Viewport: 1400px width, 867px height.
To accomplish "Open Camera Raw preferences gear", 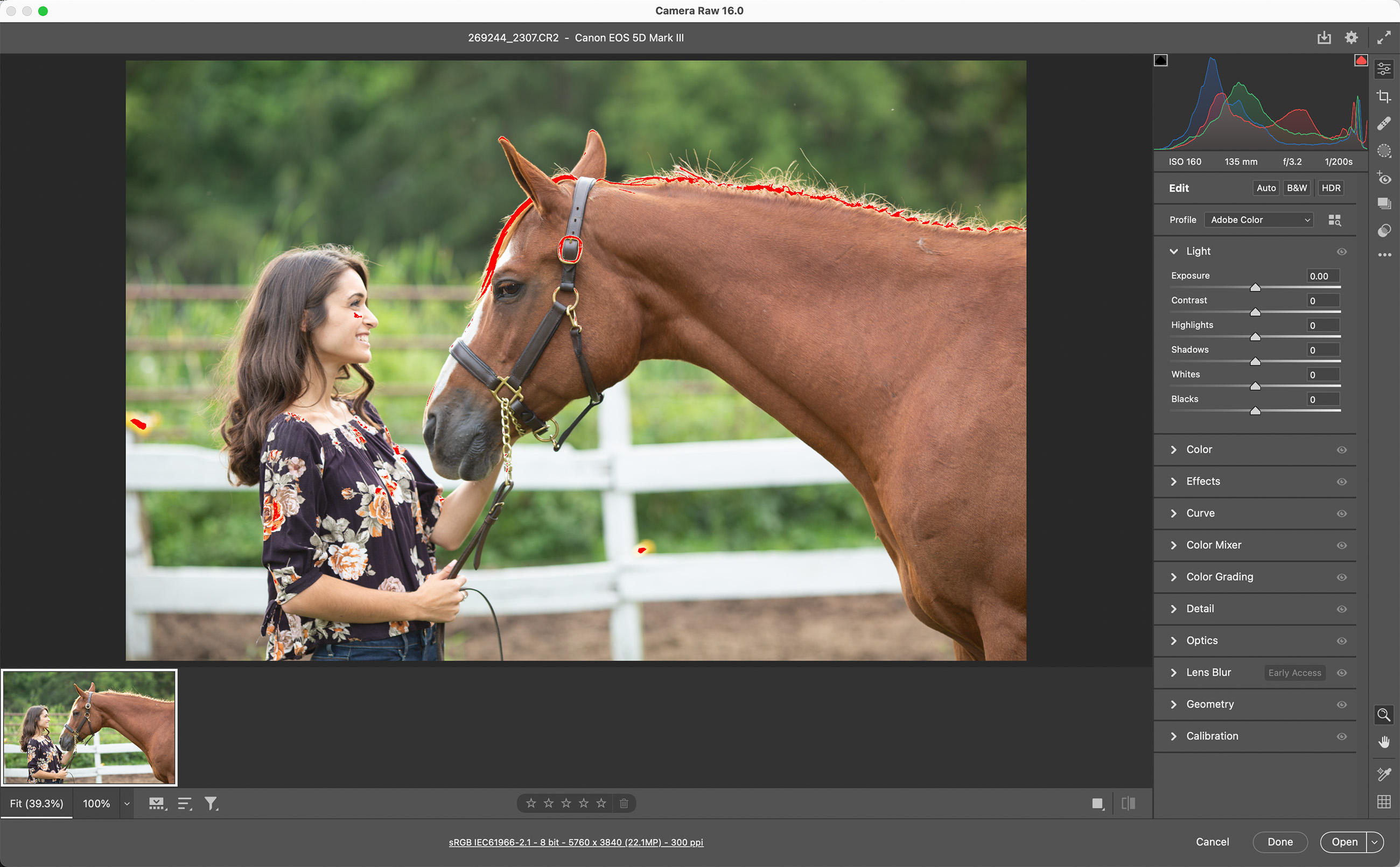I will [1351, 38].
